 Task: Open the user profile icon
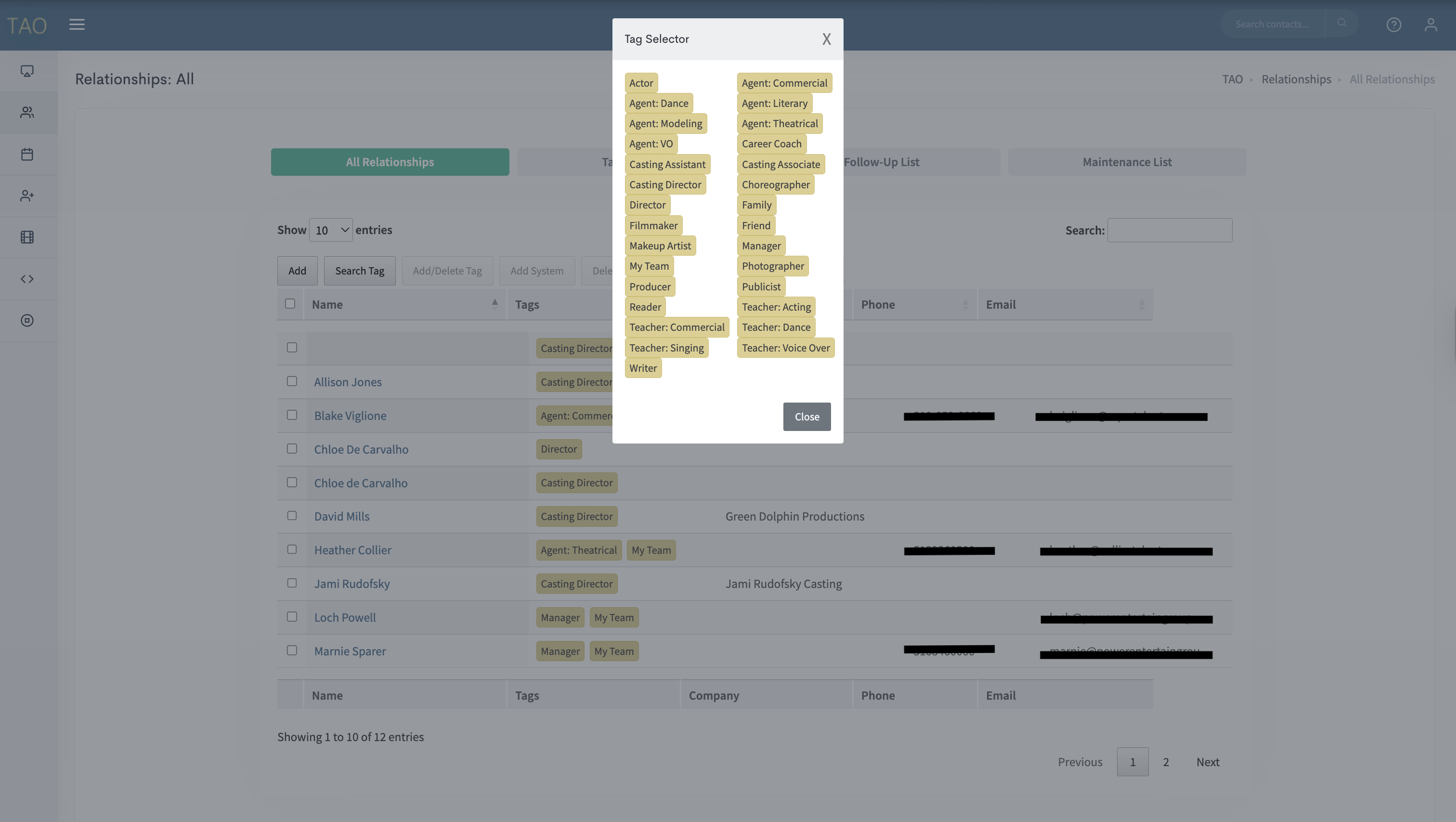click(1430, 24)
